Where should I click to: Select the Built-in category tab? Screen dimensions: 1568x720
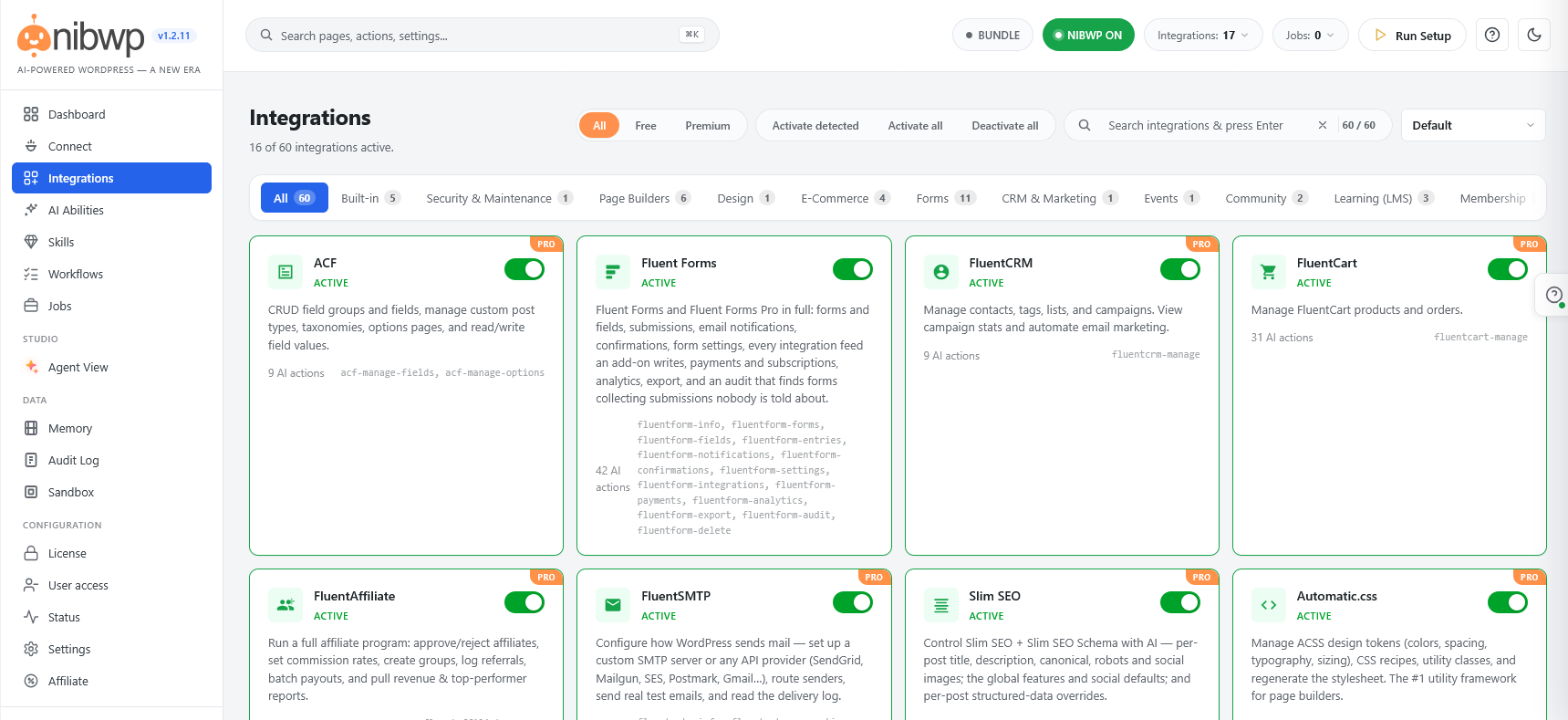[x=370, y=198]
